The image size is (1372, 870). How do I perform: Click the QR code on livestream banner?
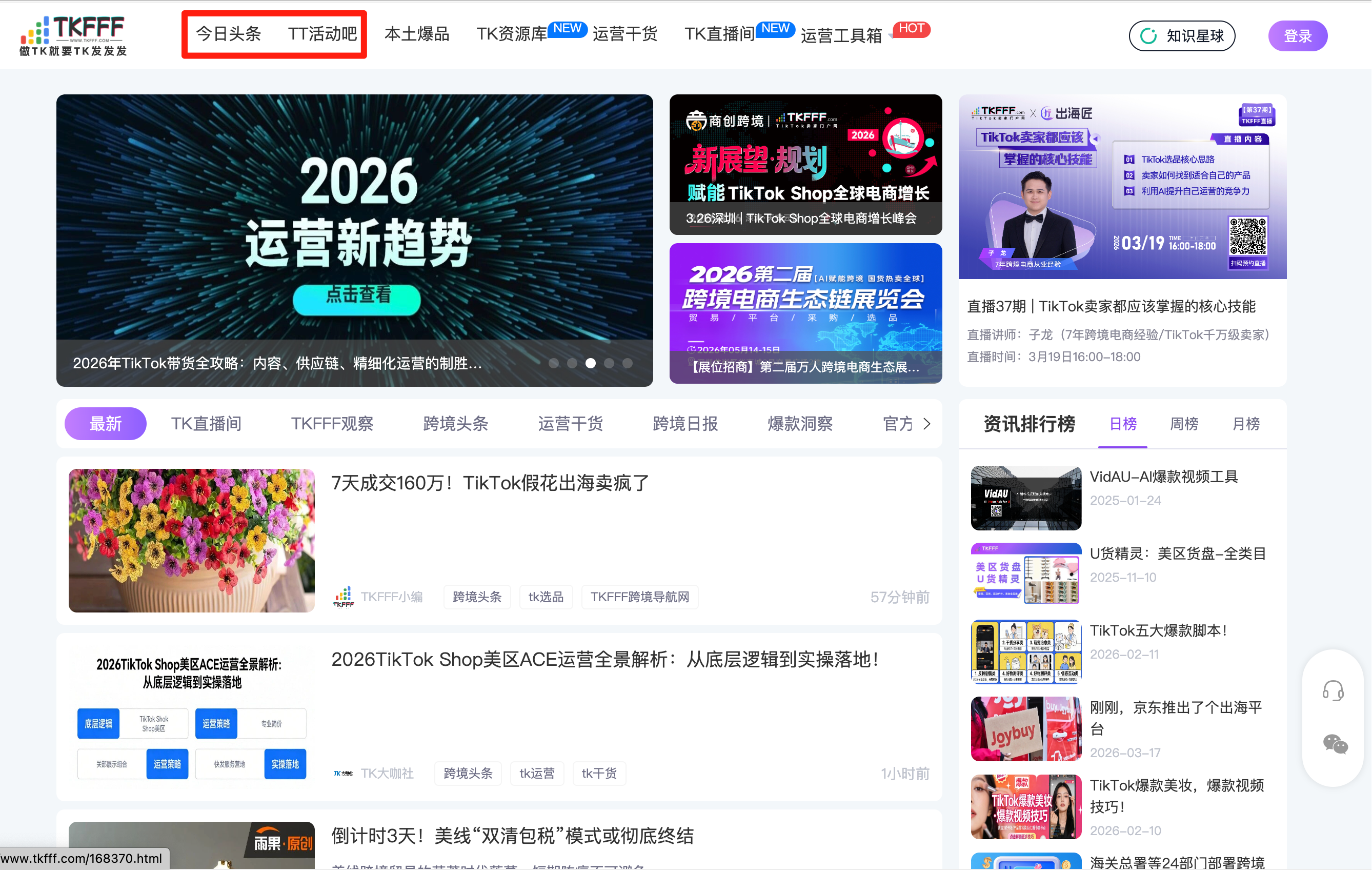1247,236
